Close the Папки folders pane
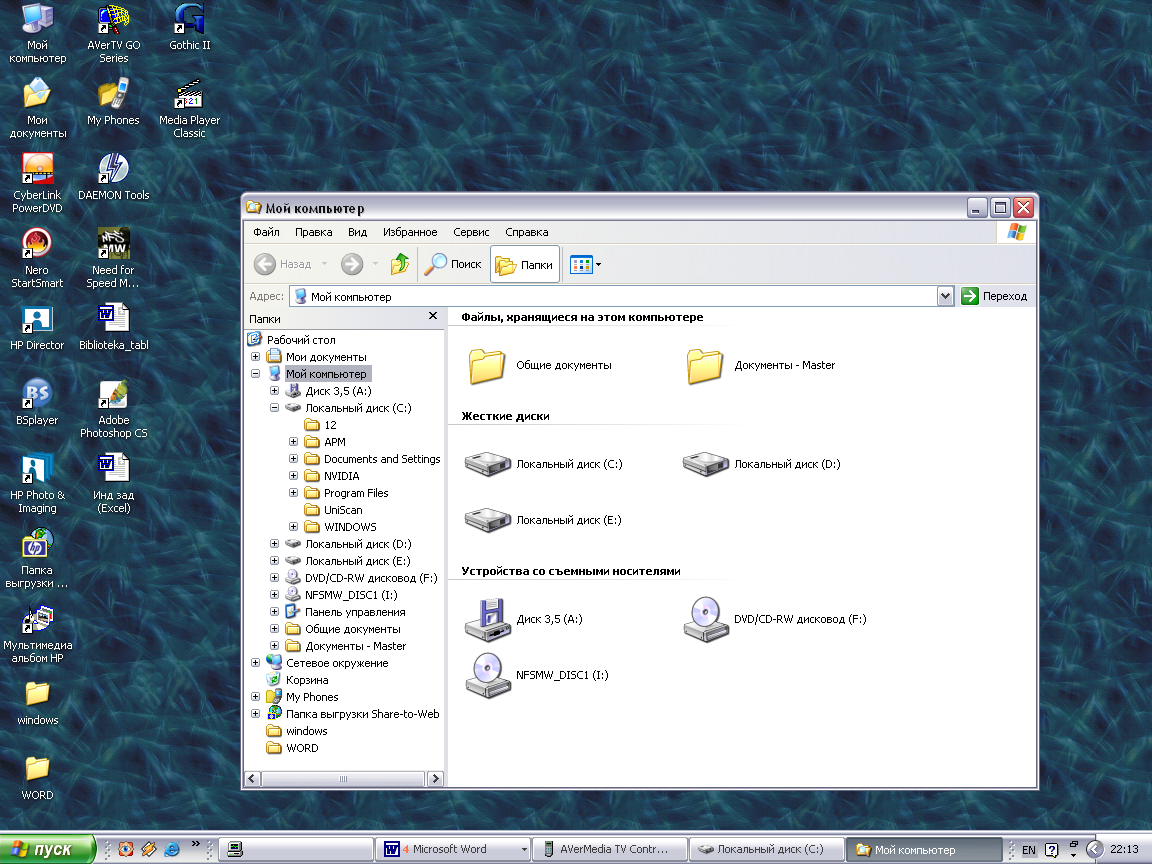The height and width of the screenshot is (864, 1152). (433, 316)
